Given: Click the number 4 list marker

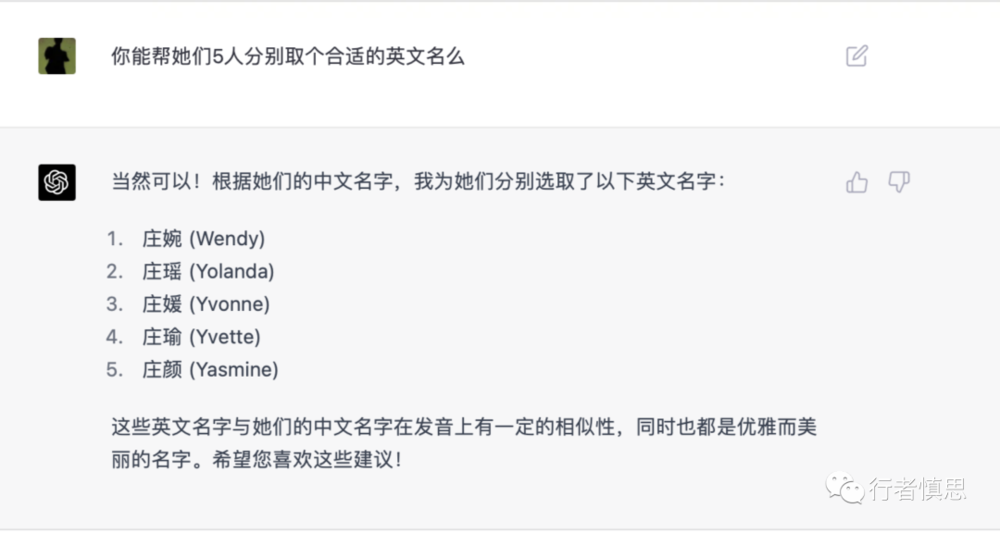Looking at the screenshot, I should (x=115, y=337).
